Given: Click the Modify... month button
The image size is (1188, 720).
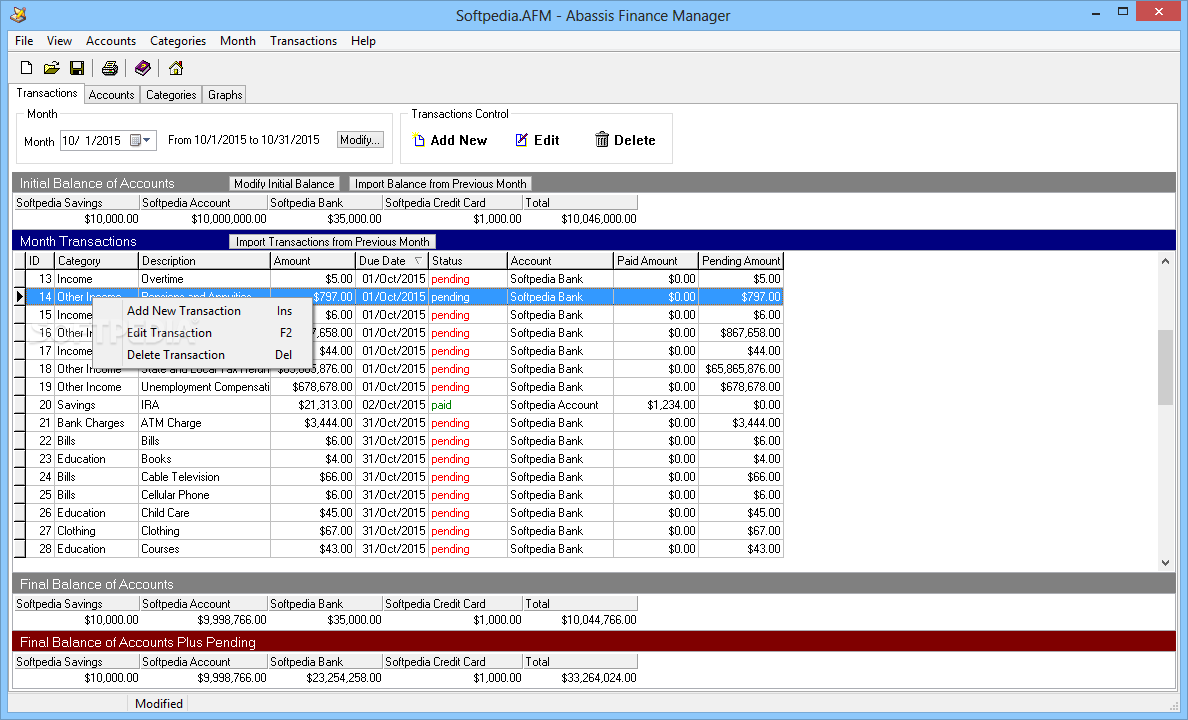Looking at the screenshot, I should (360, 140).
